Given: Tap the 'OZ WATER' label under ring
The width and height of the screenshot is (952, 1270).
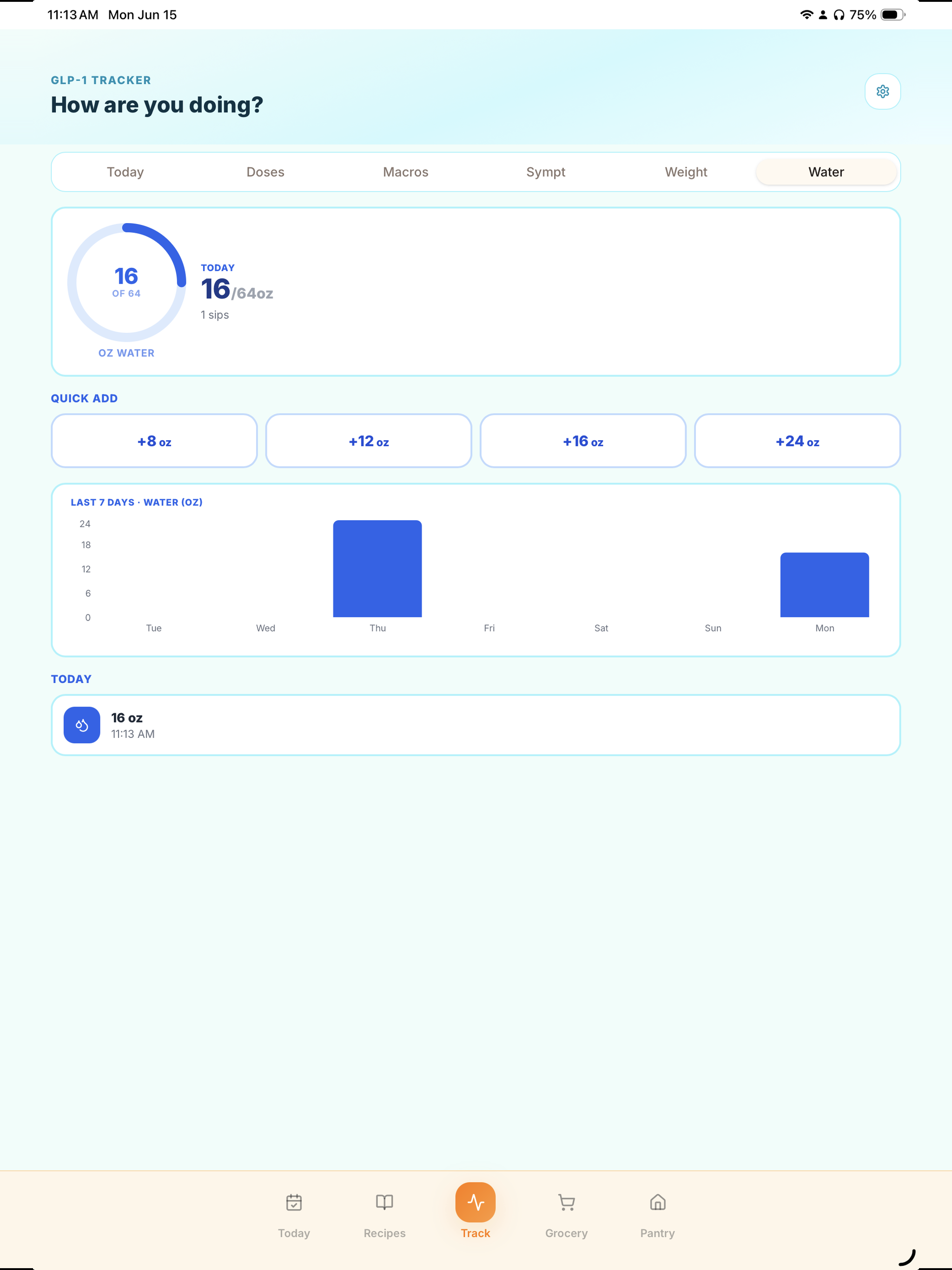Looking at the screenshot, I should point(126,353).
